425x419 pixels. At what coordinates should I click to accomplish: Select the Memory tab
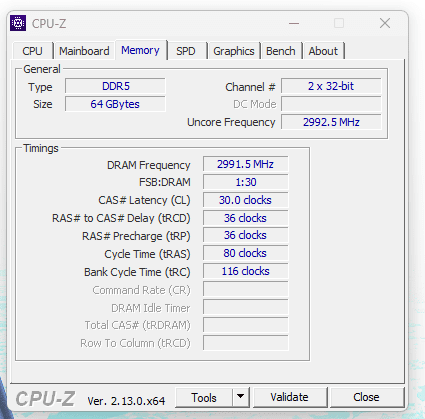140,50
